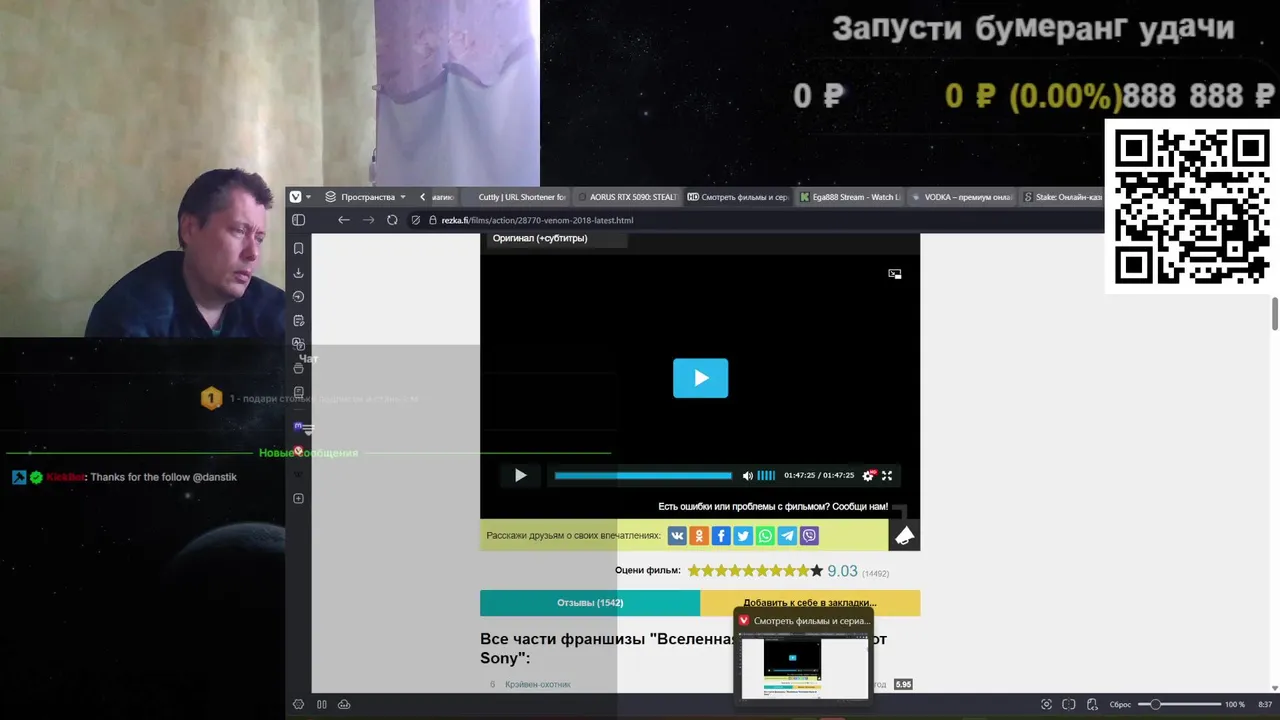Start video with large center play button
The width and height of the screenshot is (1280, 720).
700,378
